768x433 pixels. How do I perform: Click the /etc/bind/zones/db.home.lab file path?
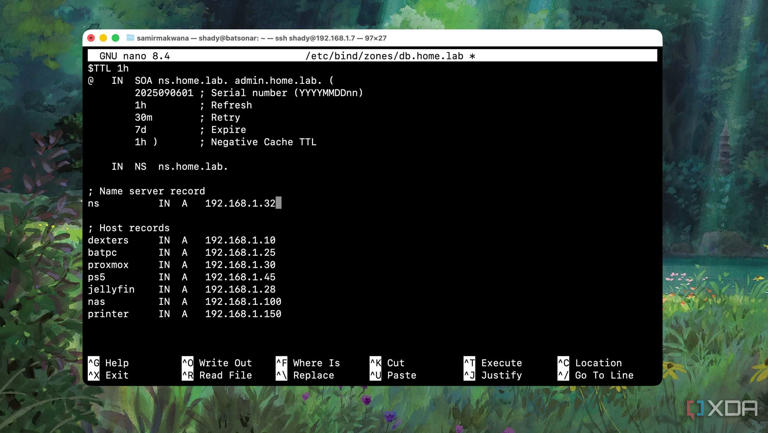[x=384, y=56]
